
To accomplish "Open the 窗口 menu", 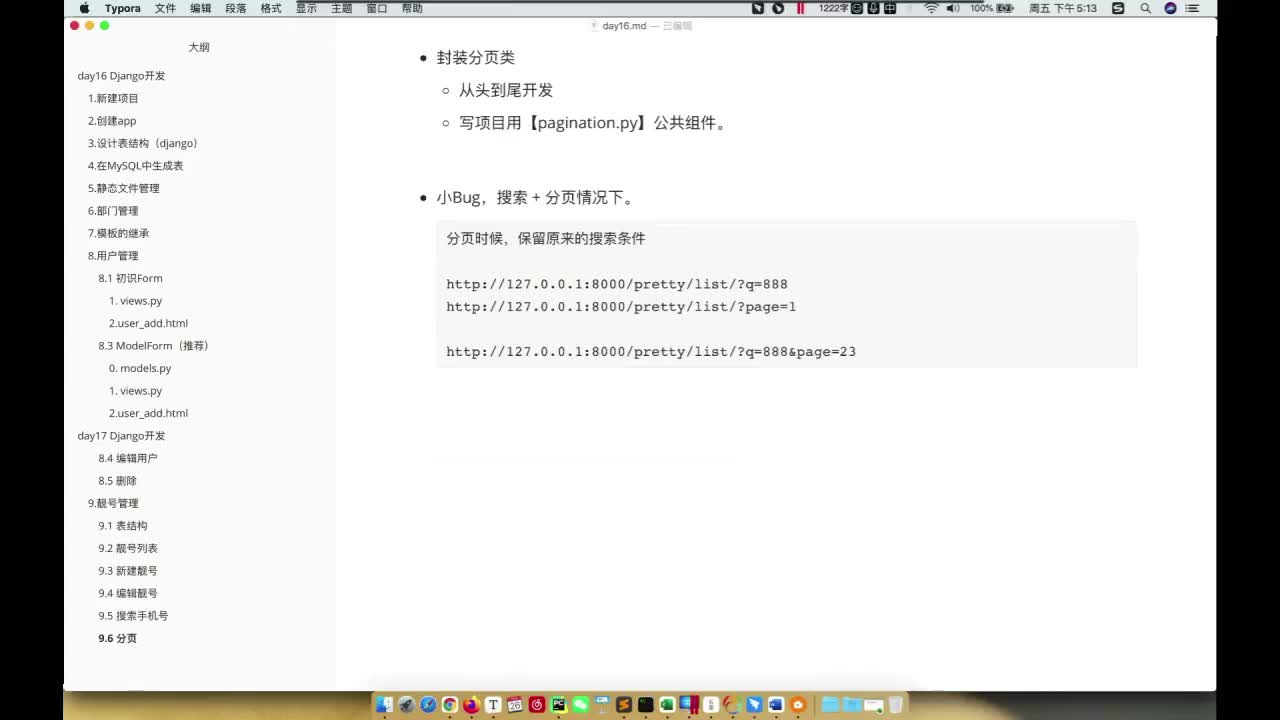I will [377, 8].
